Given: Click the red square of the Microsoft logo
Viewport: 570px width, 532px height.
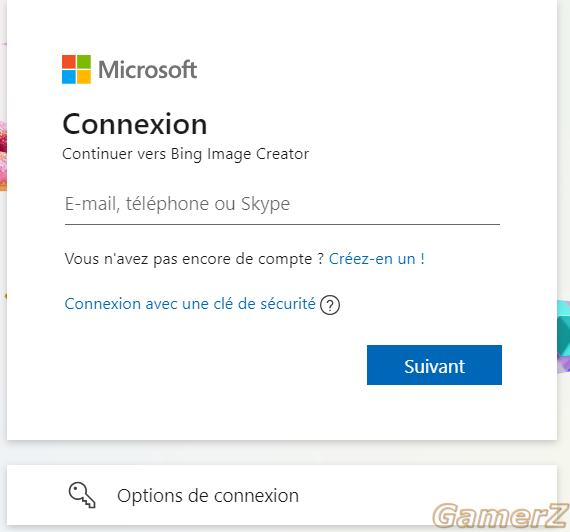Looking at the screenshot, I should (69, 62).
